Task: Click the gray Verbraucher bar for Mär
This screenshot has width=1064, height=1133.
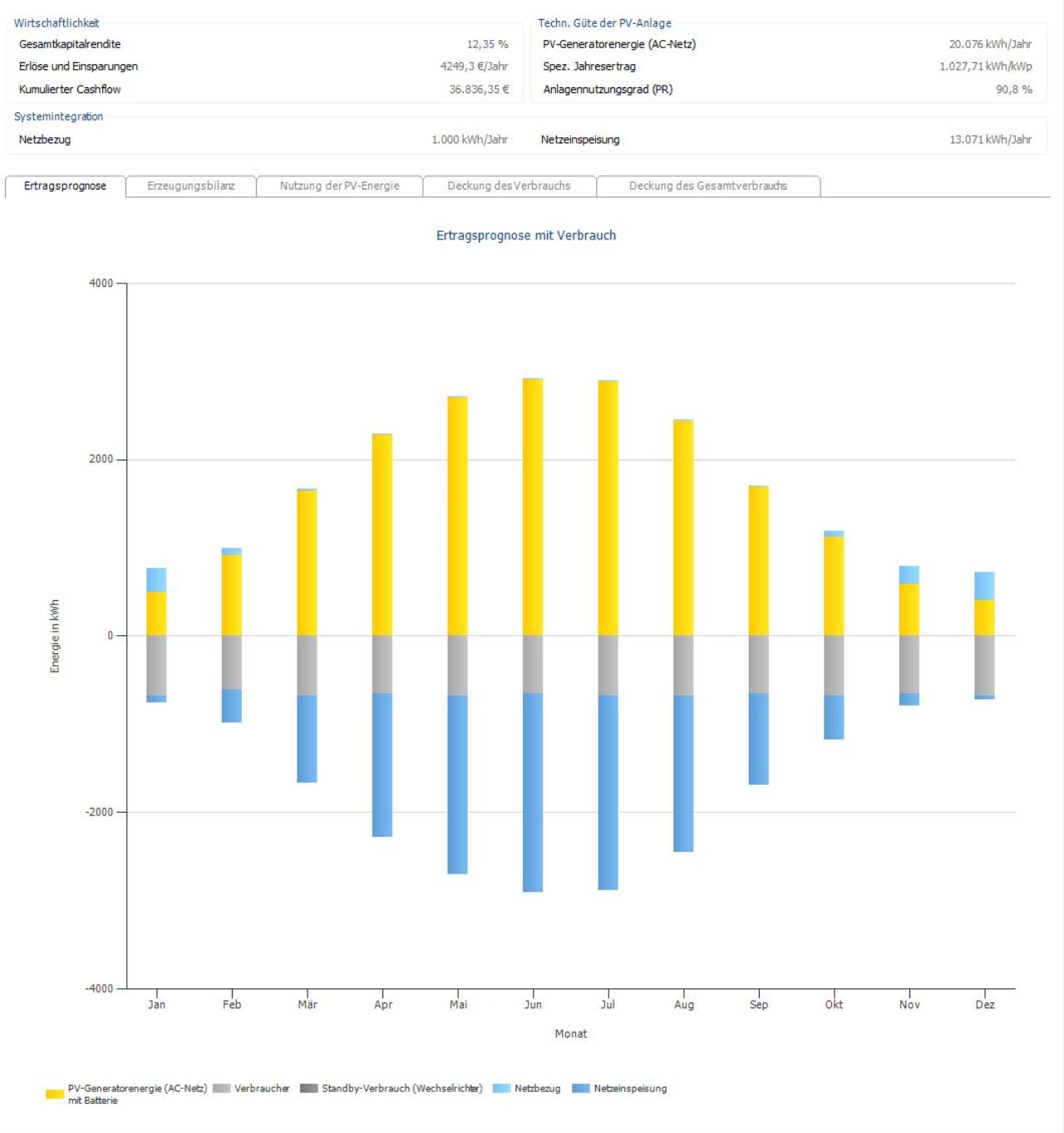Action: 307,665
